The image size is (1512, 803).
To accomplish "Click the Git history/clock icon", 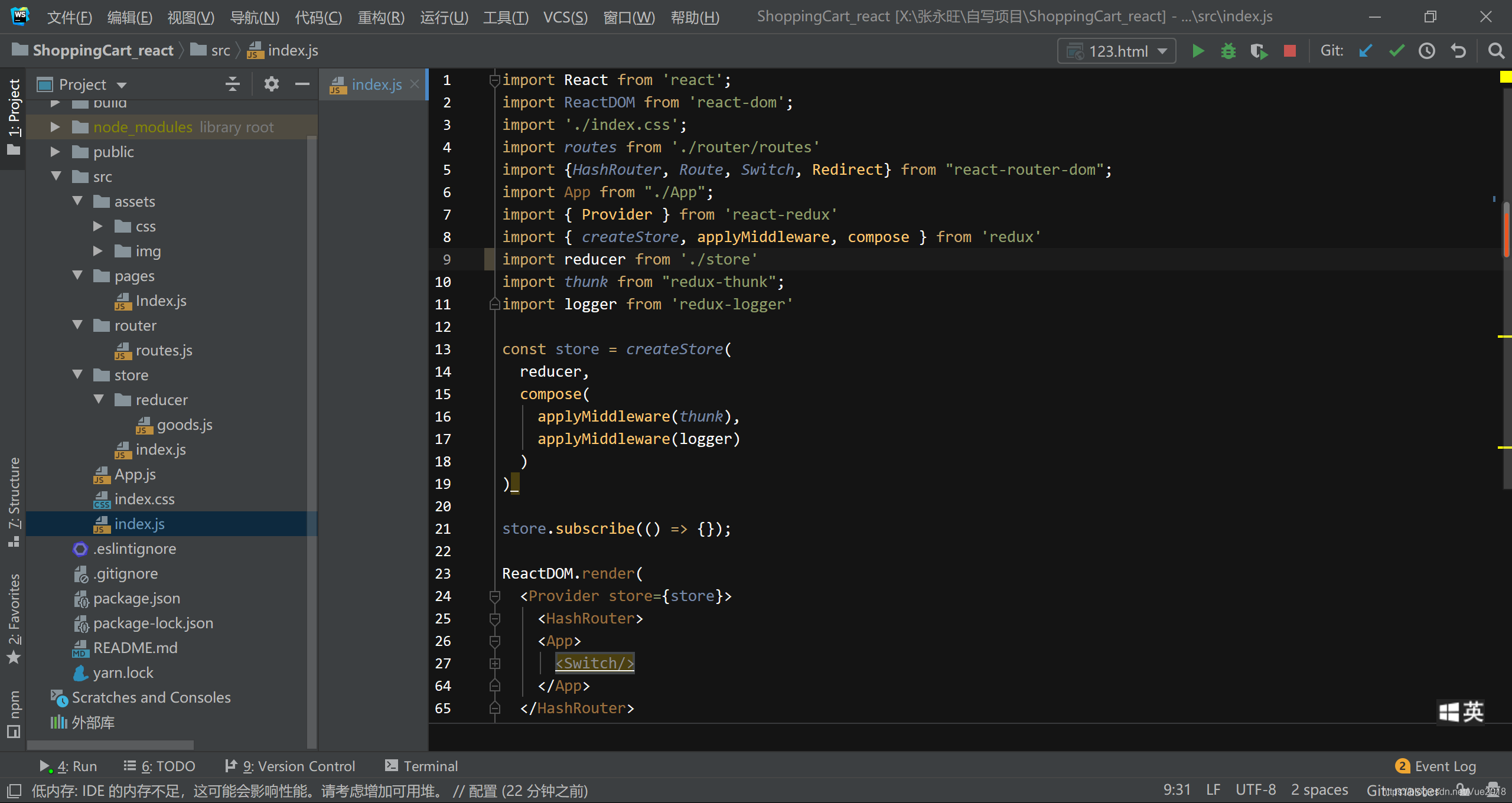I will coord(1429,51).
